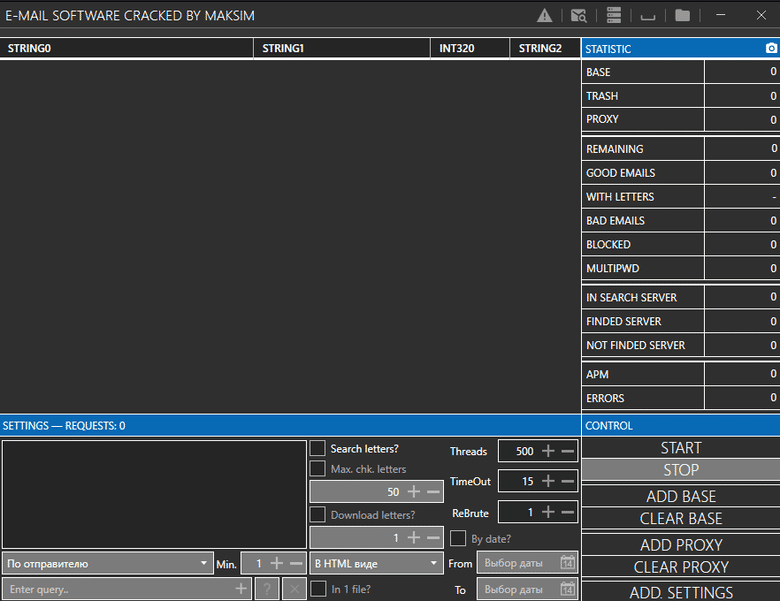Click the plus icon in query field
780x601 pixels.
(241, 589)
